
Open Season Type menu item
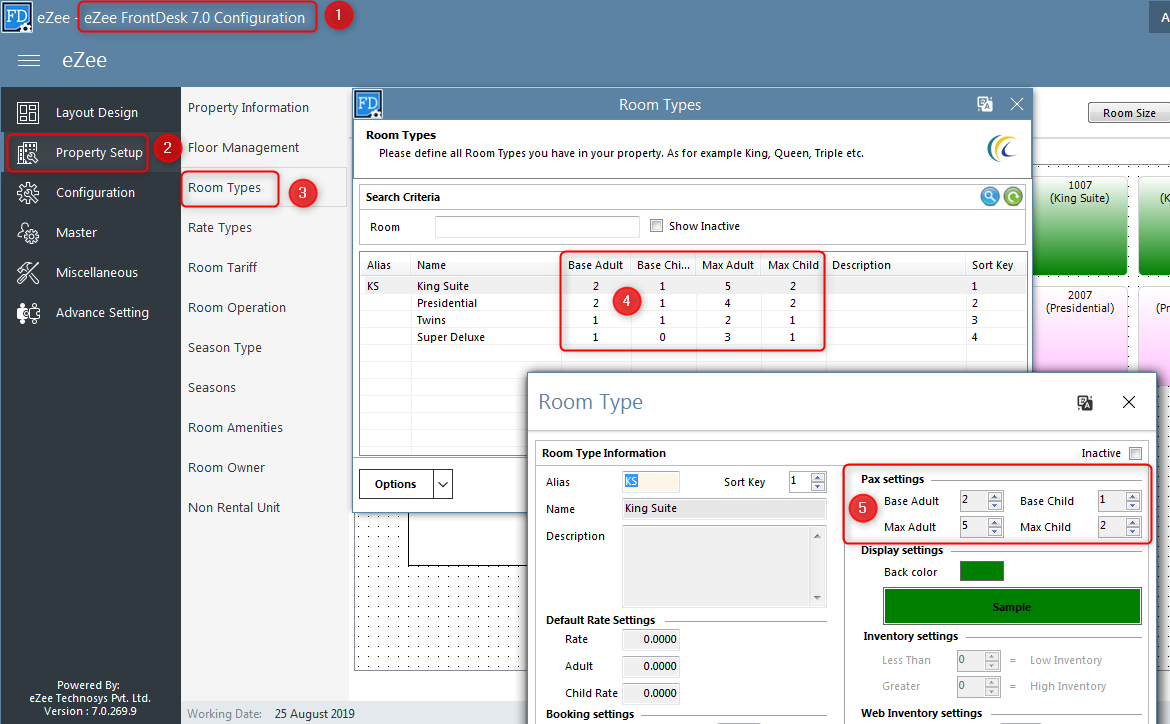225,348
